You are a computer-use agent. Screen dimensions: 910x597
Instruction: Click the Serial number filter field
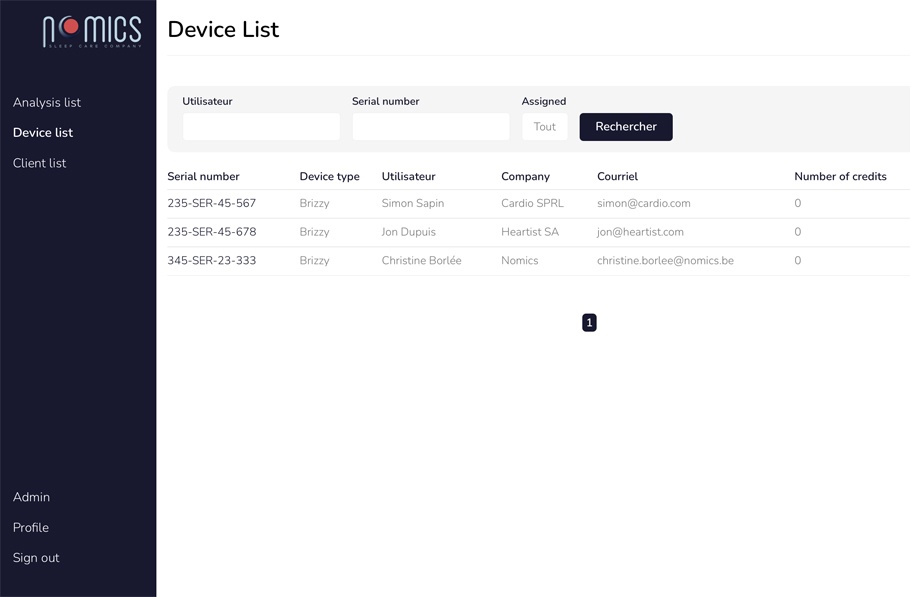pyautogui.click(x=430, y=127)
